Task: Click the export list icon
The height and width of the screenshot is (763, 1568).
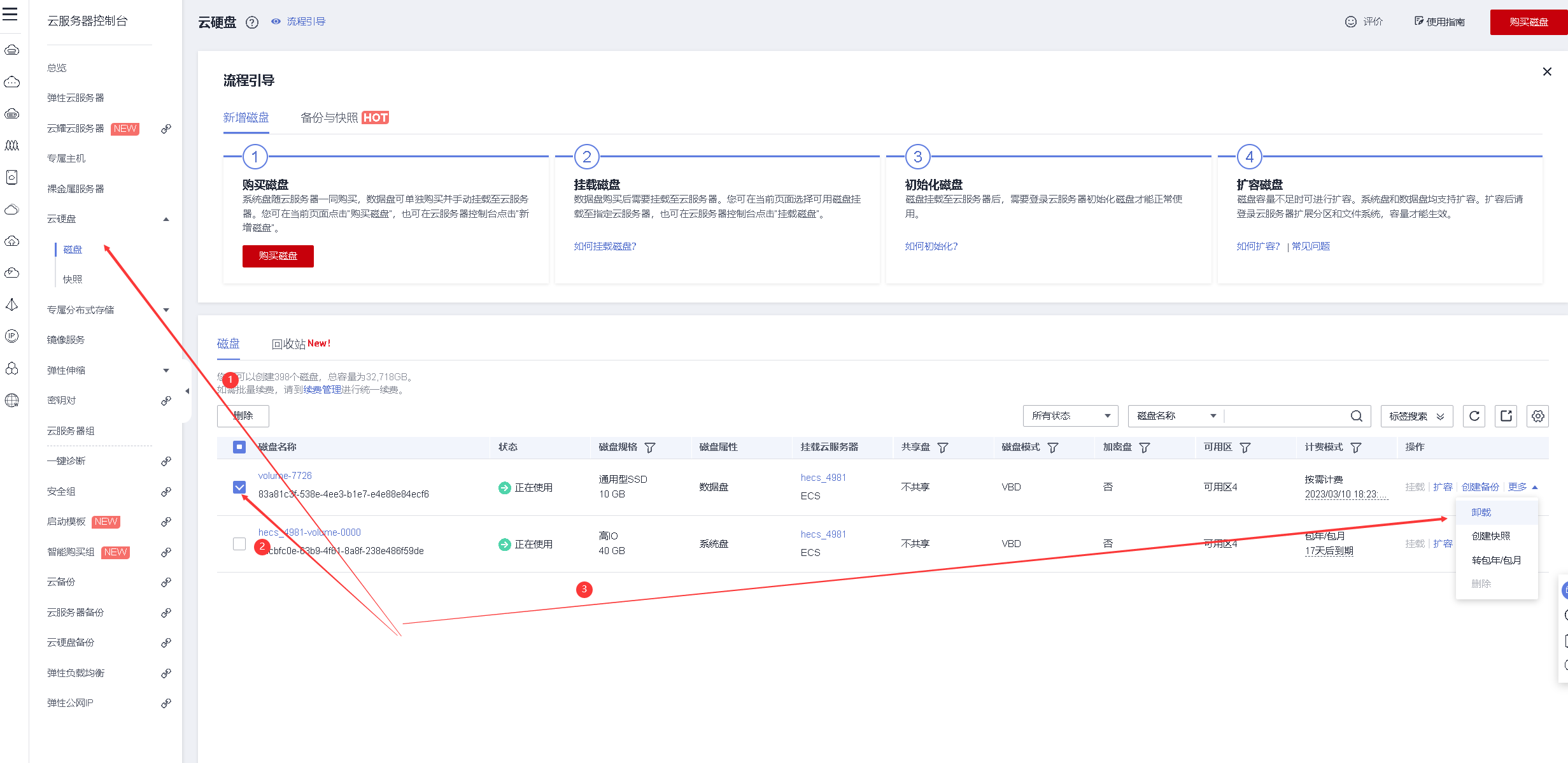Action: click(x=1506, y=416)
